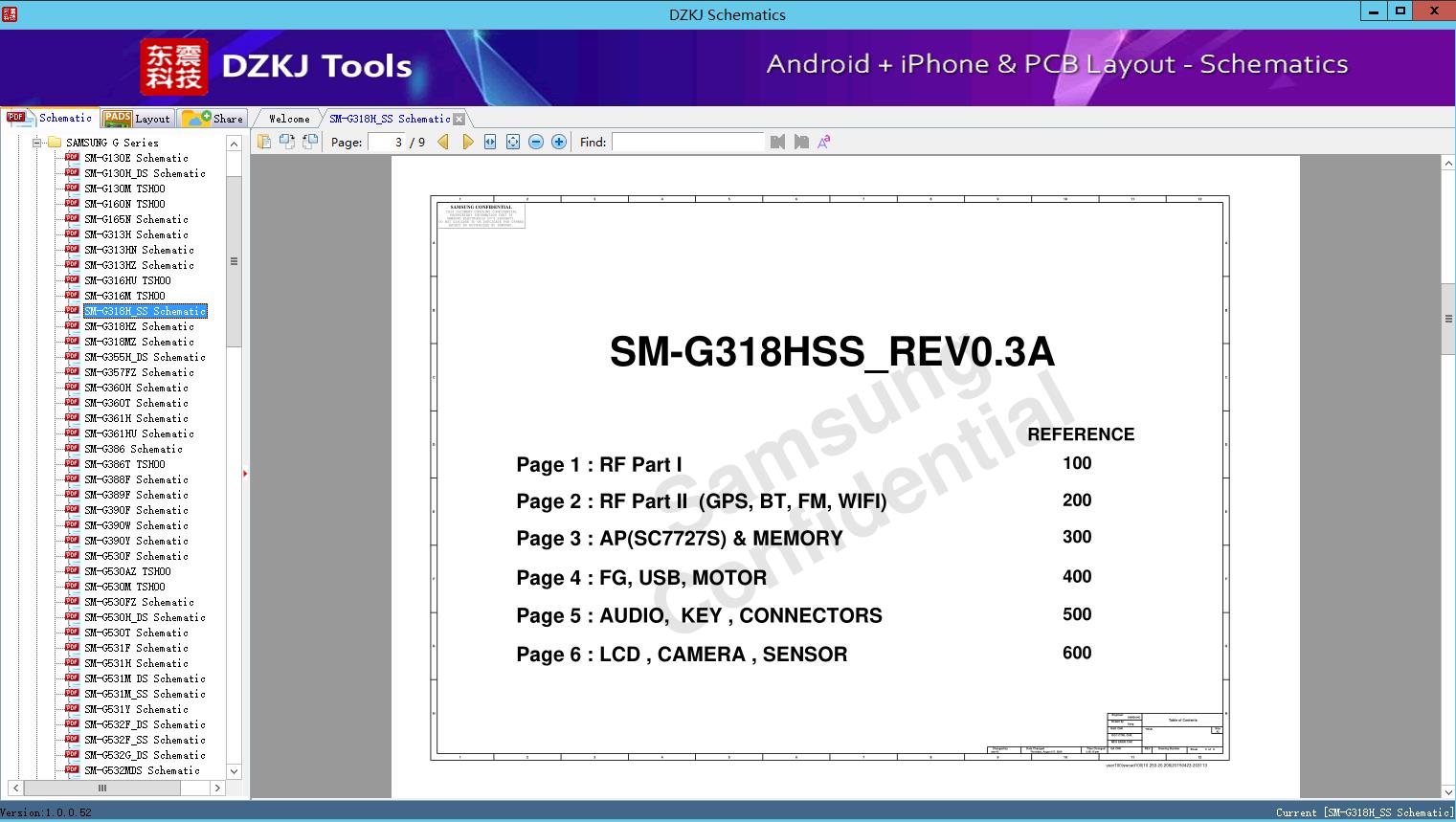Click the tree horizontal scroll left arrow
Image resolution: width=1456 pixels, height=822 pixels.
click(x=16, y=788)
